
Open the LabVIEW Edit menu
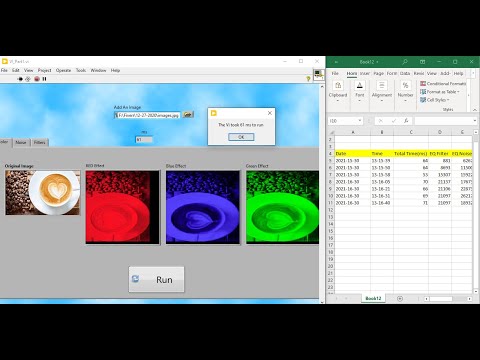pos(16,70)
